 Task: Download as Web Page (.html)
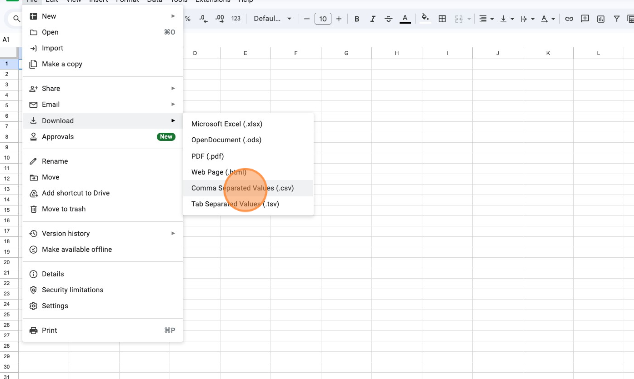[248, 172]
